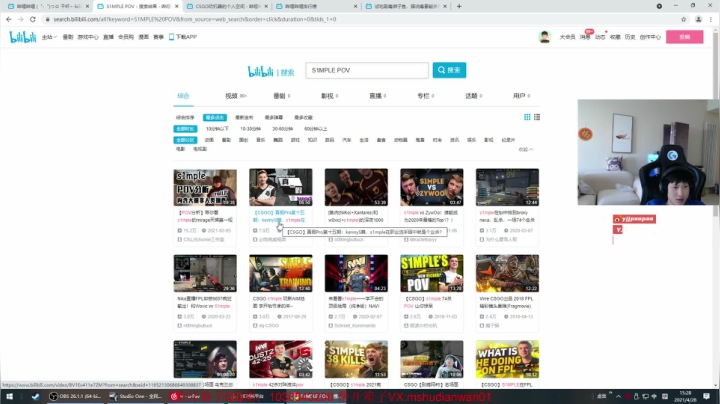This screenshot has width=720, height=404.
Task: Select 最新发布 sort option
Action: 244,118
